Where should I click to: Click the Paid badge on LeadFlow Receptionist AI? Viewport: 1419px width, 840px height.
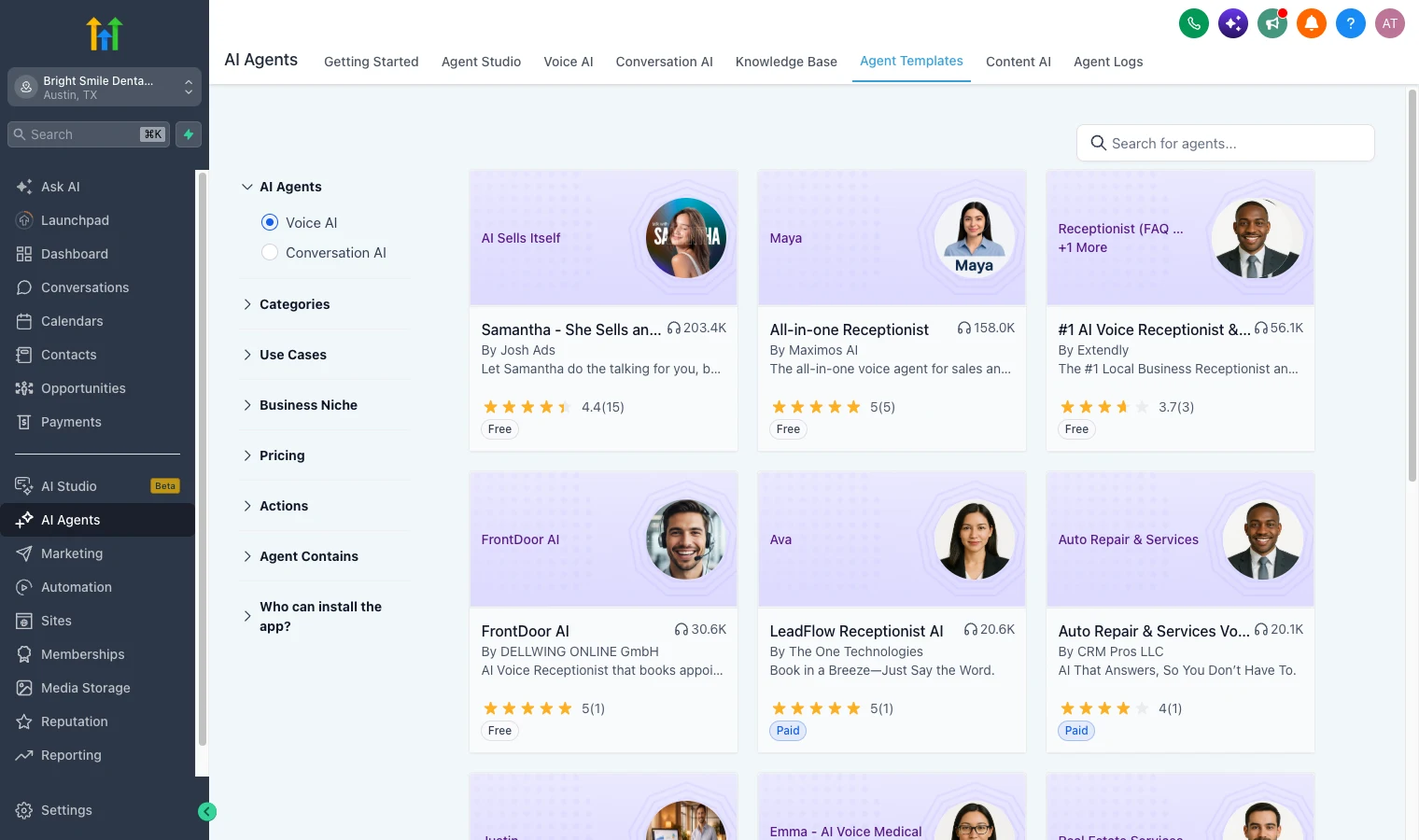788,731
